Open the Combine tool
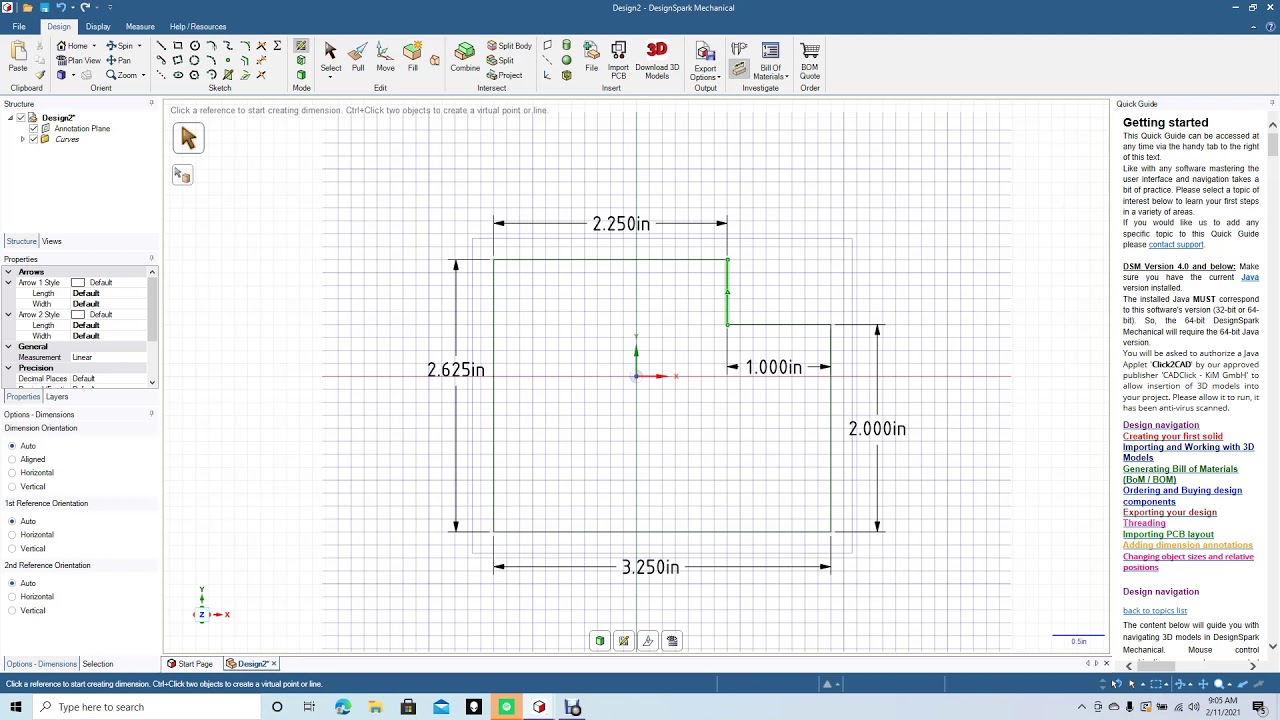This screenshot has height=720, width=1280. pos(465,58)
